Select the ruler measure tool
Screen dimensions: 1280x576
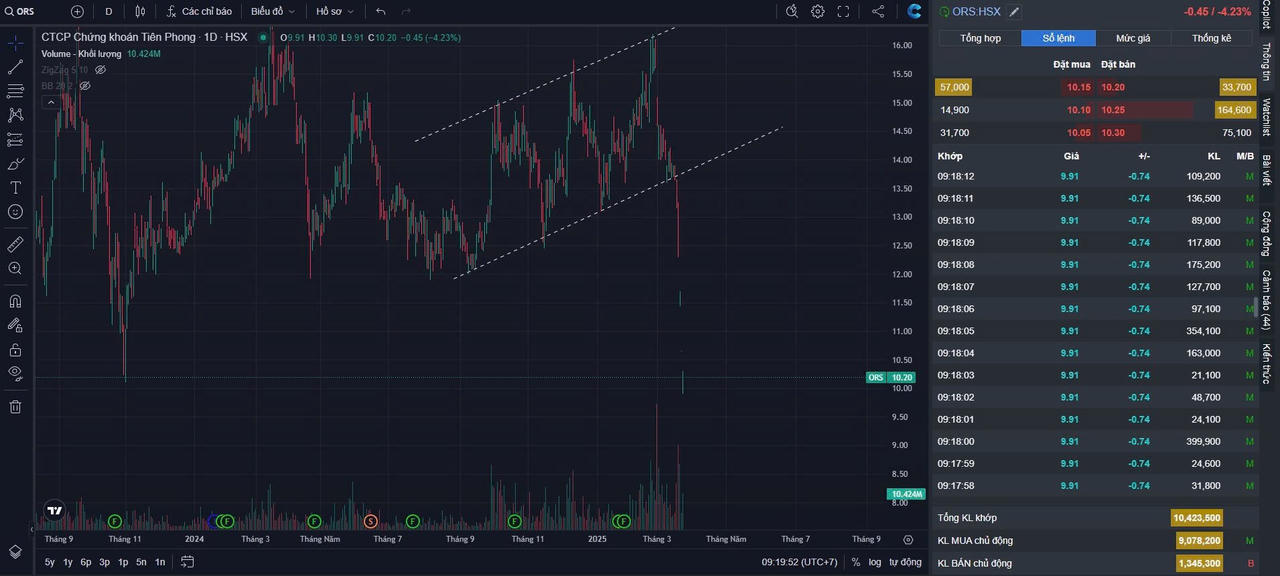[15, 244]
